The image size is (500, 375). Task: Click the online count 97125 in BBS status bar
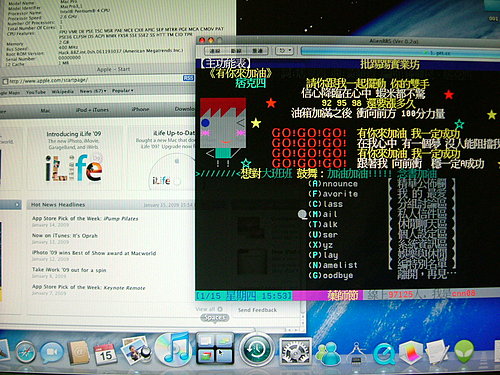click(401, 294)
